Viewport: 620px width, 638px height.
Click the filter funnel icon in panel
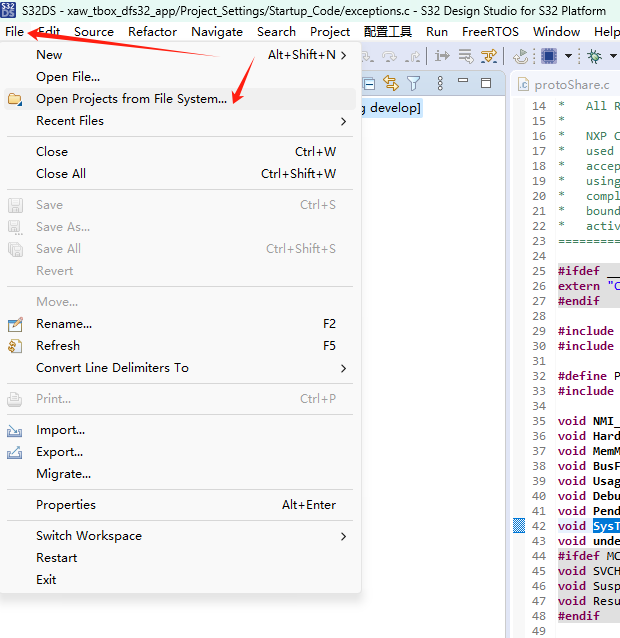413,83
